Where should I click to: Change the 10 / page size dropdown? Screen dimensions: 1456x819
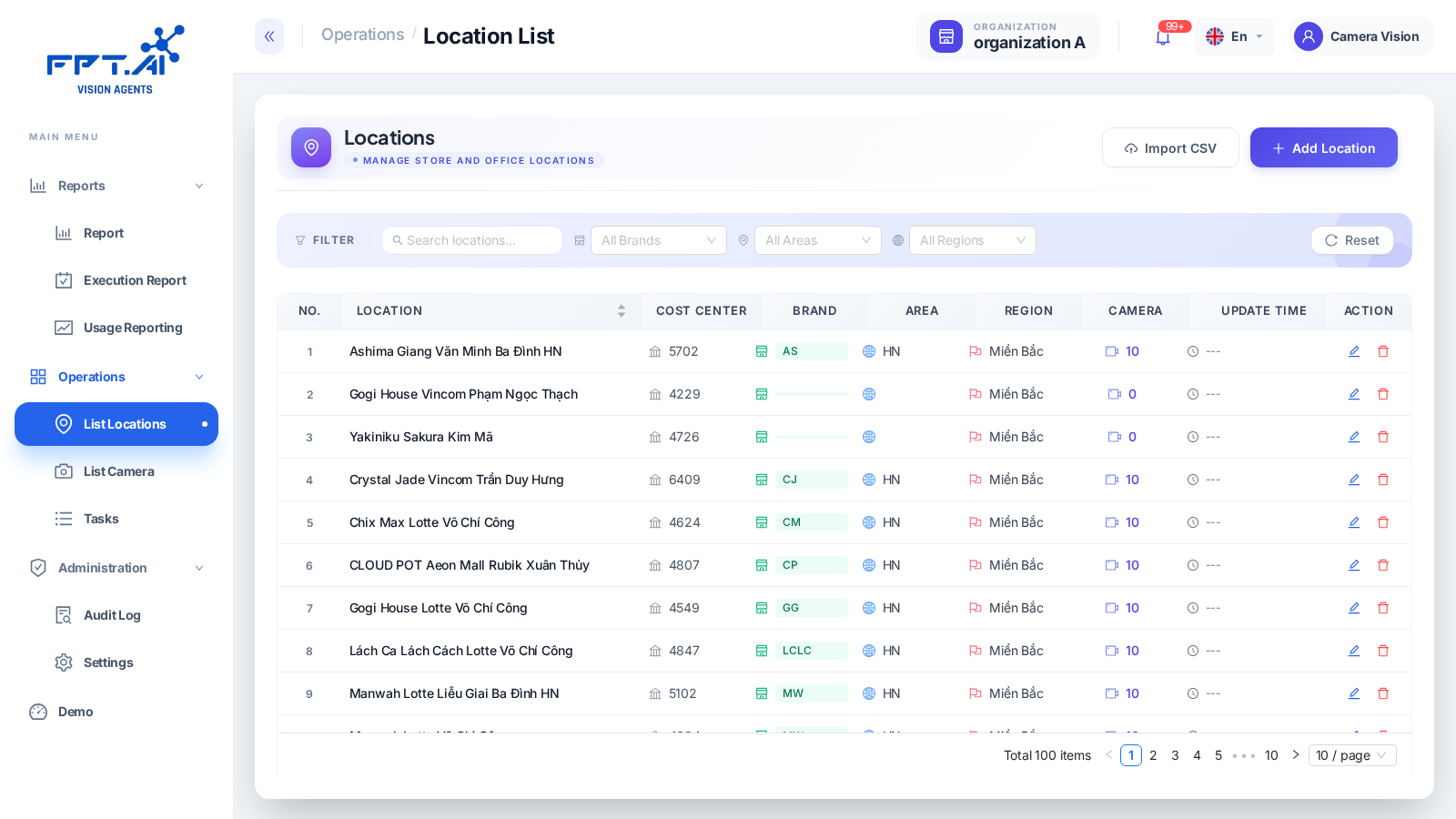click(1352, 755)
